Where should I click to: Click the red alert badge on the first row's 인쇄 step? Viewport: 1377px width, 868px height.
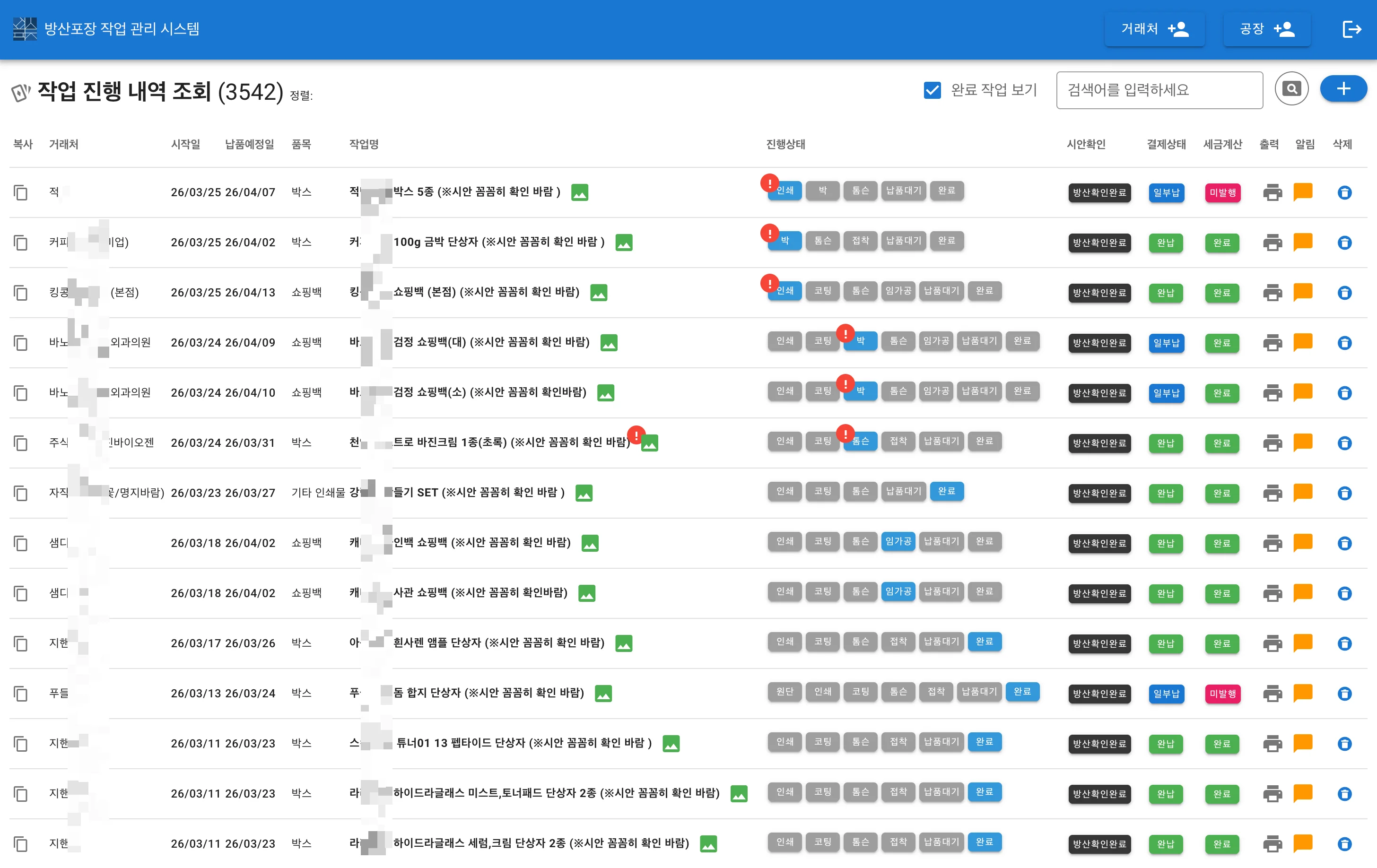tap(769, 183)
